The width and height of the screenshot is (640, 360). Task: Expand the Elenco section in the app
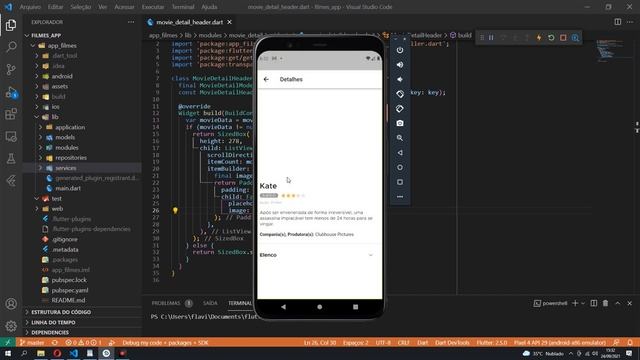pyautogui.click(x=319, y=255)
